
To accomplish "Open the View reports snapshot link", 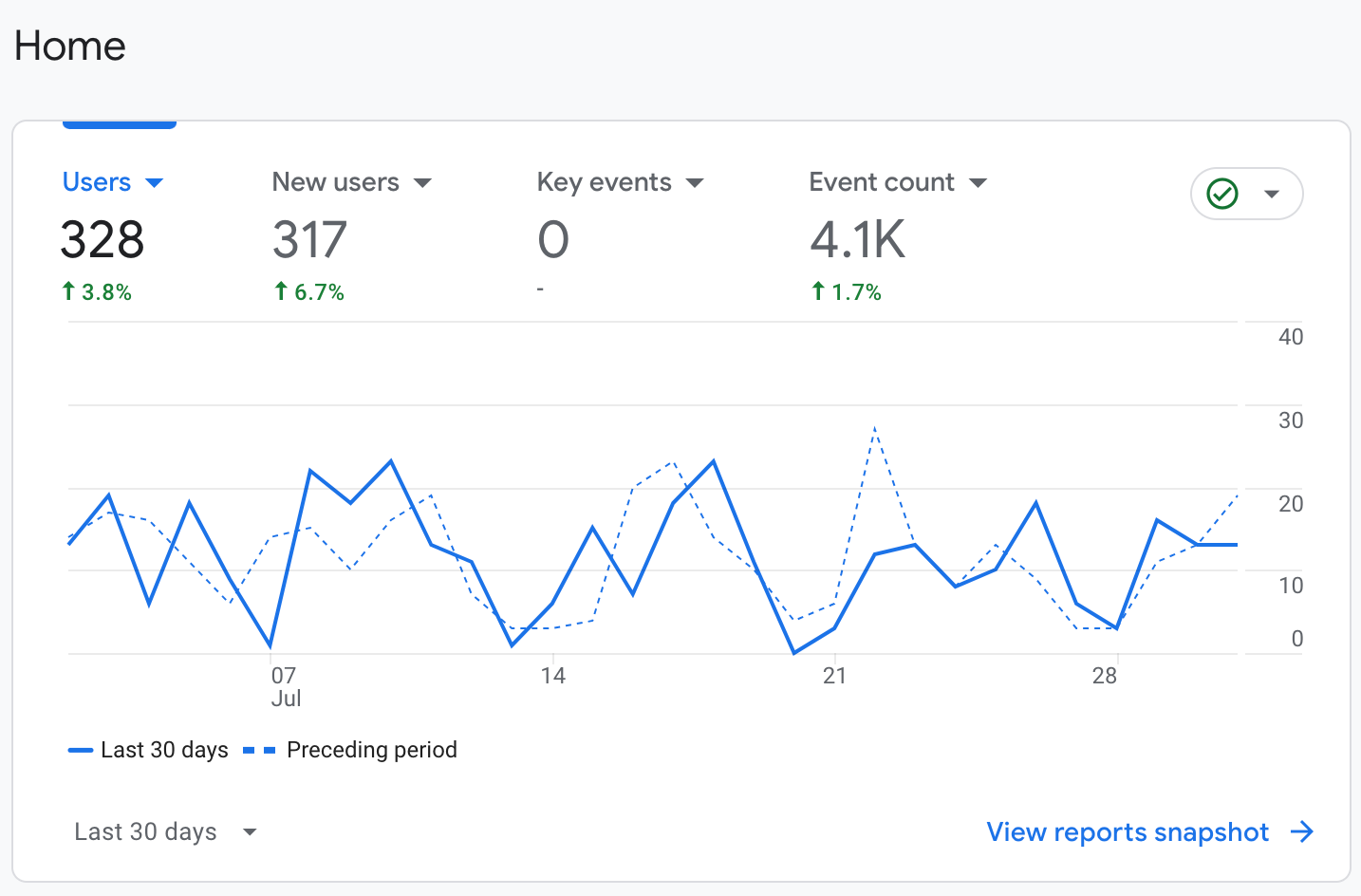I will tap(1128, 832).
